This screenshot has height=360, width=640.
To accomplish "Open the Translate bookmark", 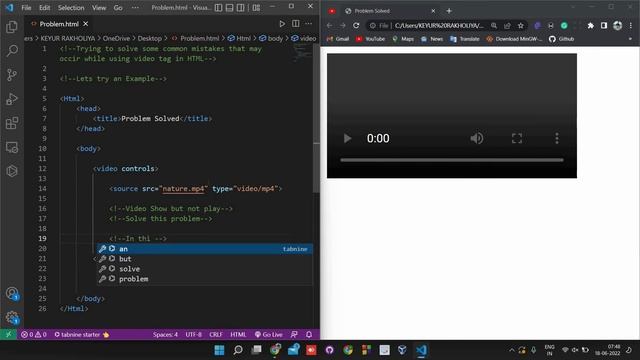I will click(x=465, y=39).
